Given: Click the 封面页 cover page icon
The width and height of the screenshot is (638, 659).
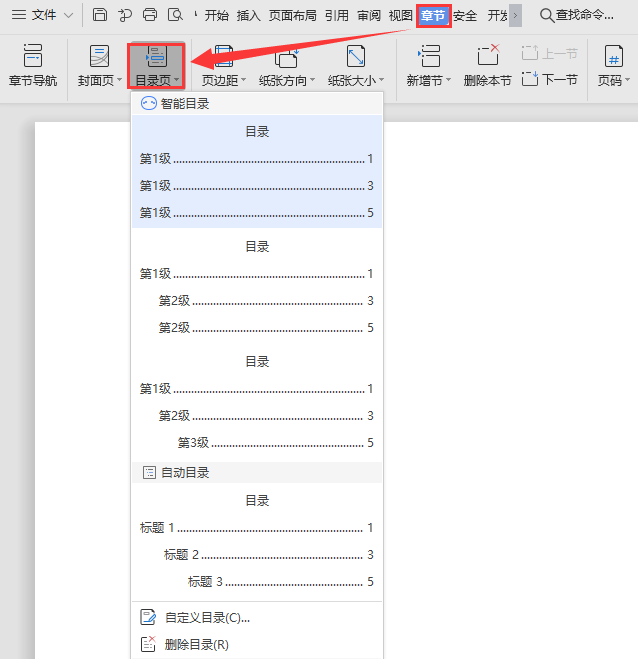Looking at the screenshot, I should coord(99,58).
